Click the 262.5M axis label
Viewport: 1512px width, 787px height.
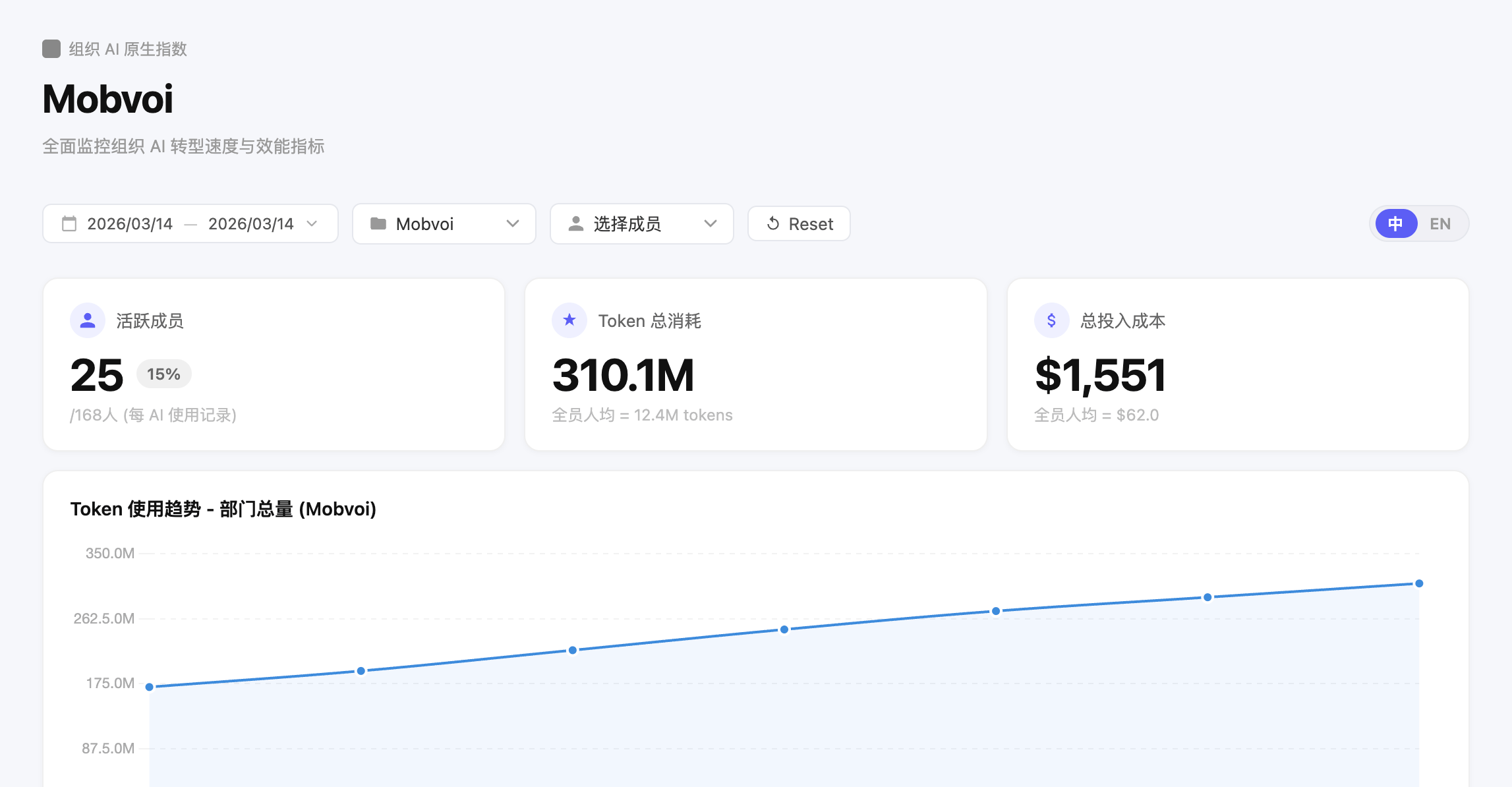click(x=104, y=618)
